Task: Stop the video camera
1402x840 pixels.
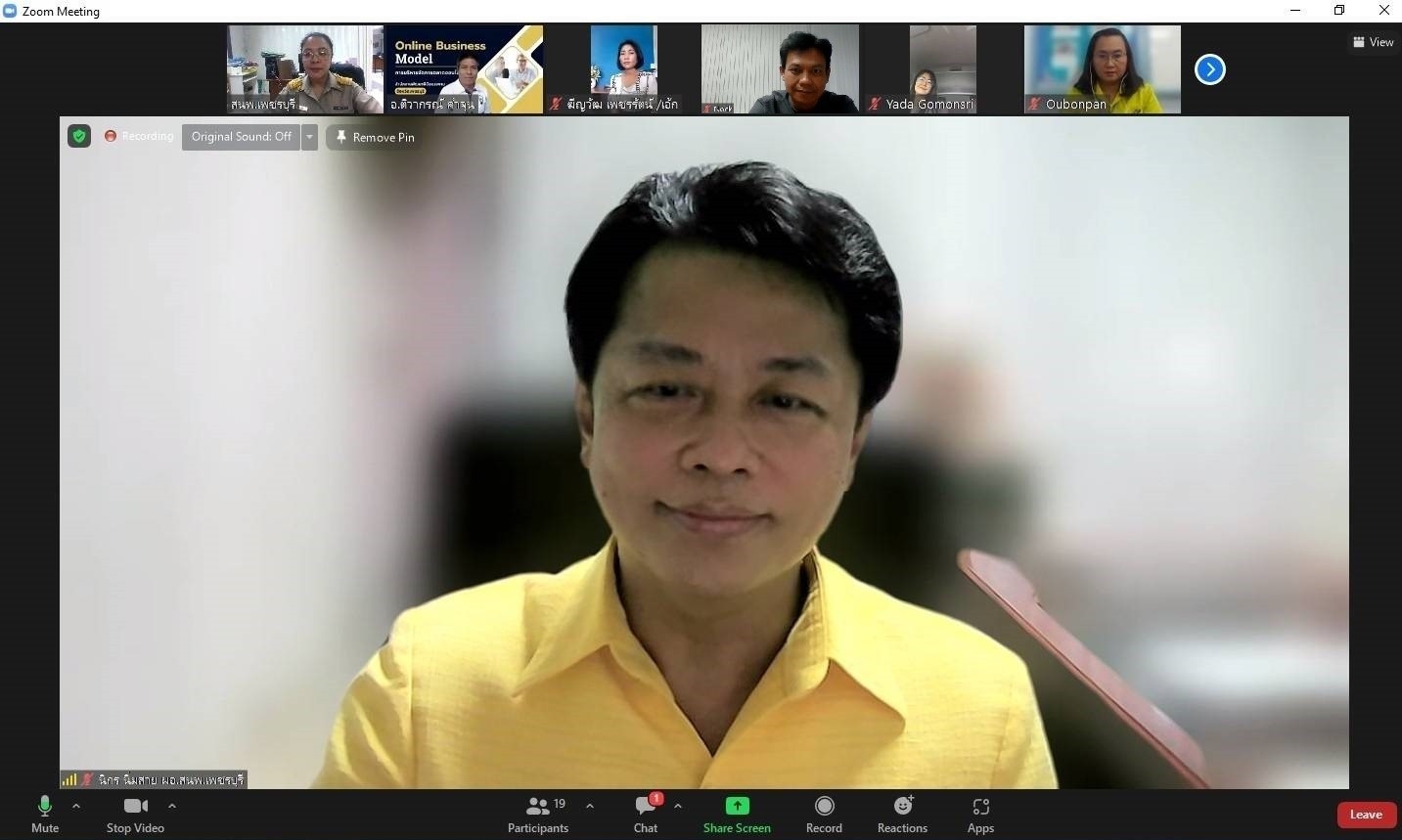Action: 135,815
